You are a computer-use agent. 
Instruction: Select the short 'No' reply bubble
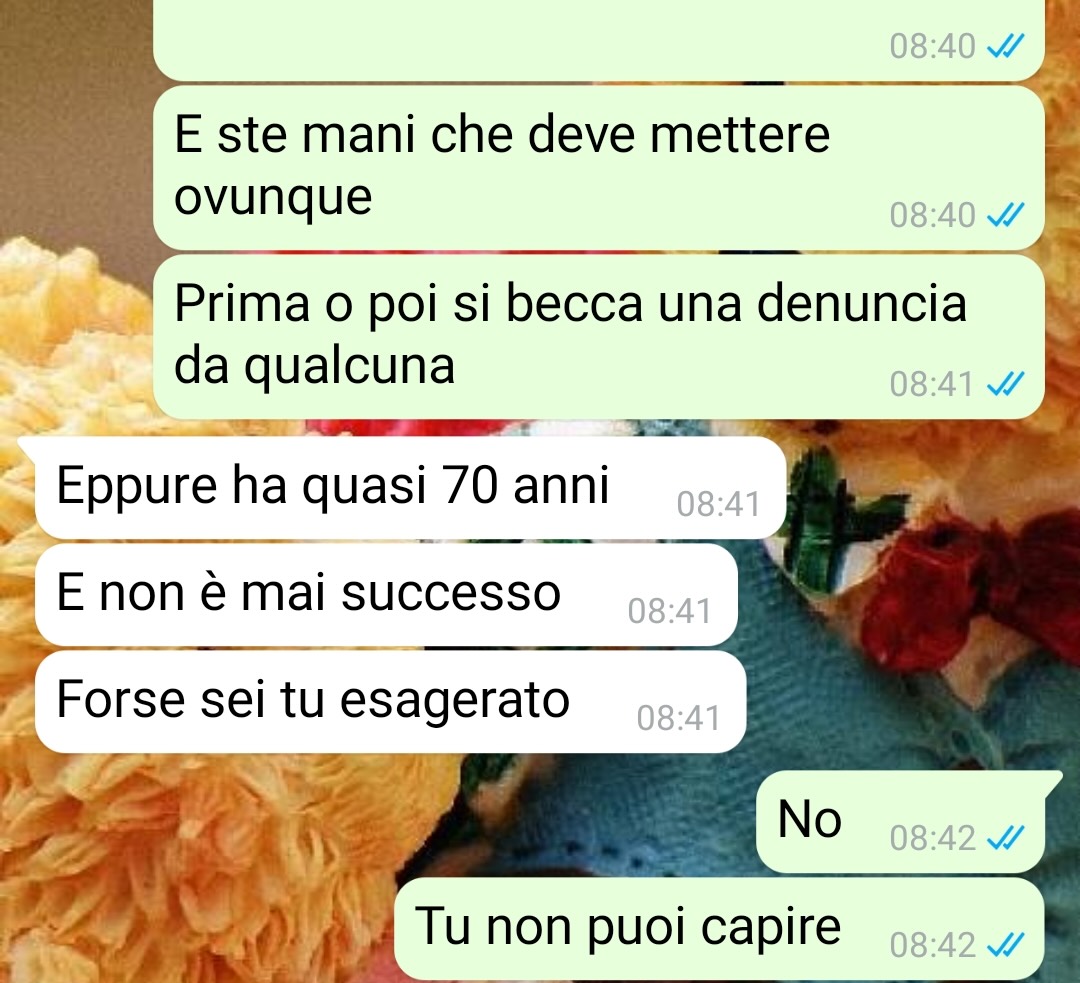(x=900, y=822)
